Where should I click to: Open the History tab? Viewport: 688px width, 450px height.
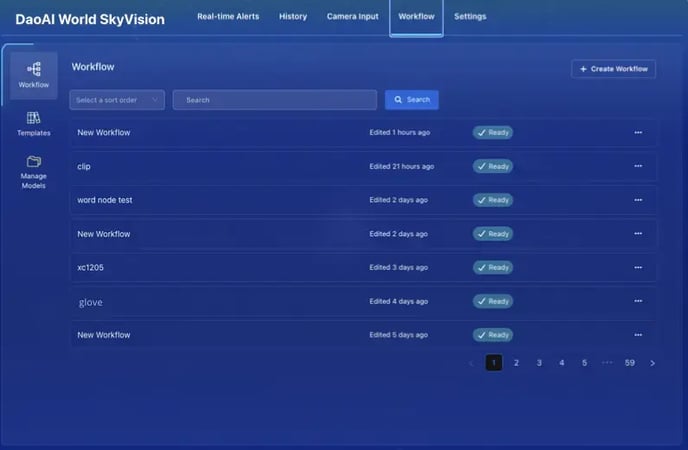(x=293, y=17)
